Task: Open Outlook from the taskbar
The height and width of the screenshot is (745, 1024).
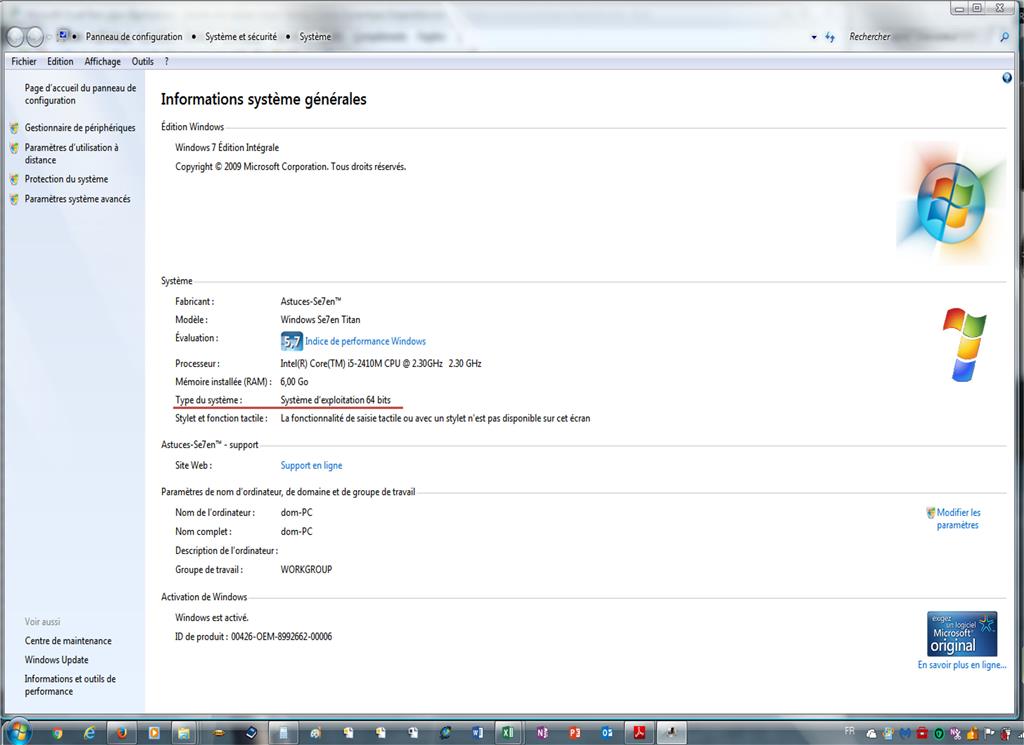Action: [607, 733]
